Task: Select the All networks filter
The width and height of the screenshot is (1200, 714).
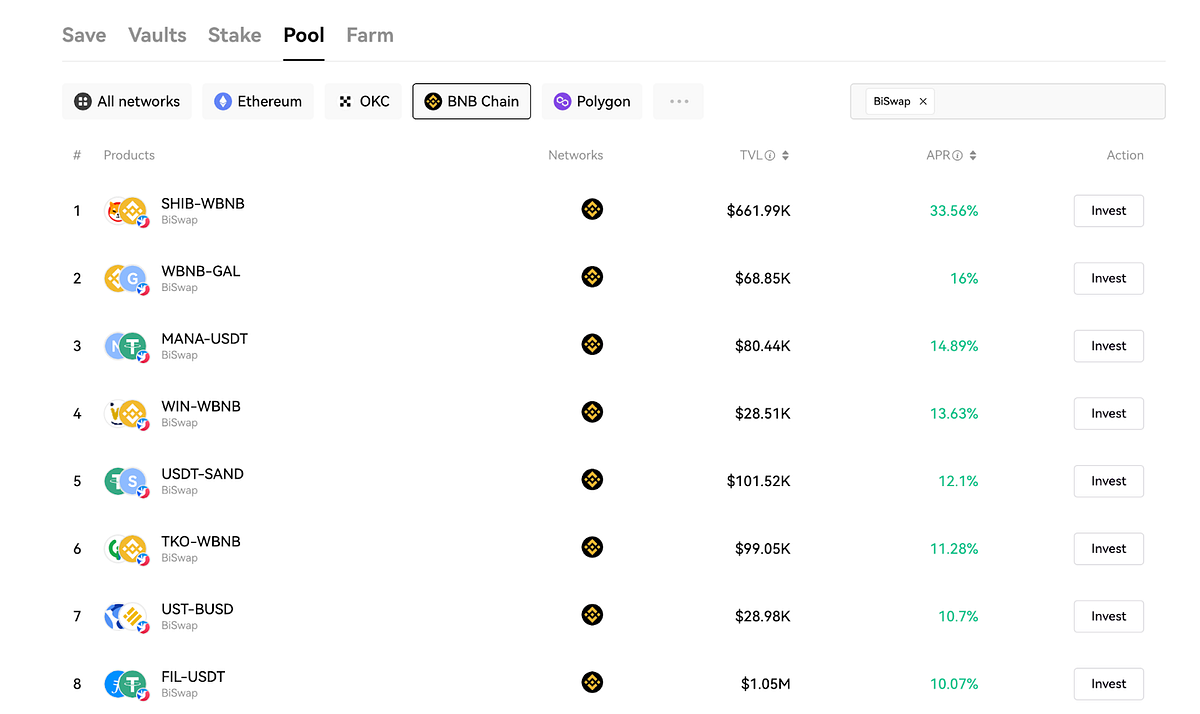Action: (x=127, y=101)
